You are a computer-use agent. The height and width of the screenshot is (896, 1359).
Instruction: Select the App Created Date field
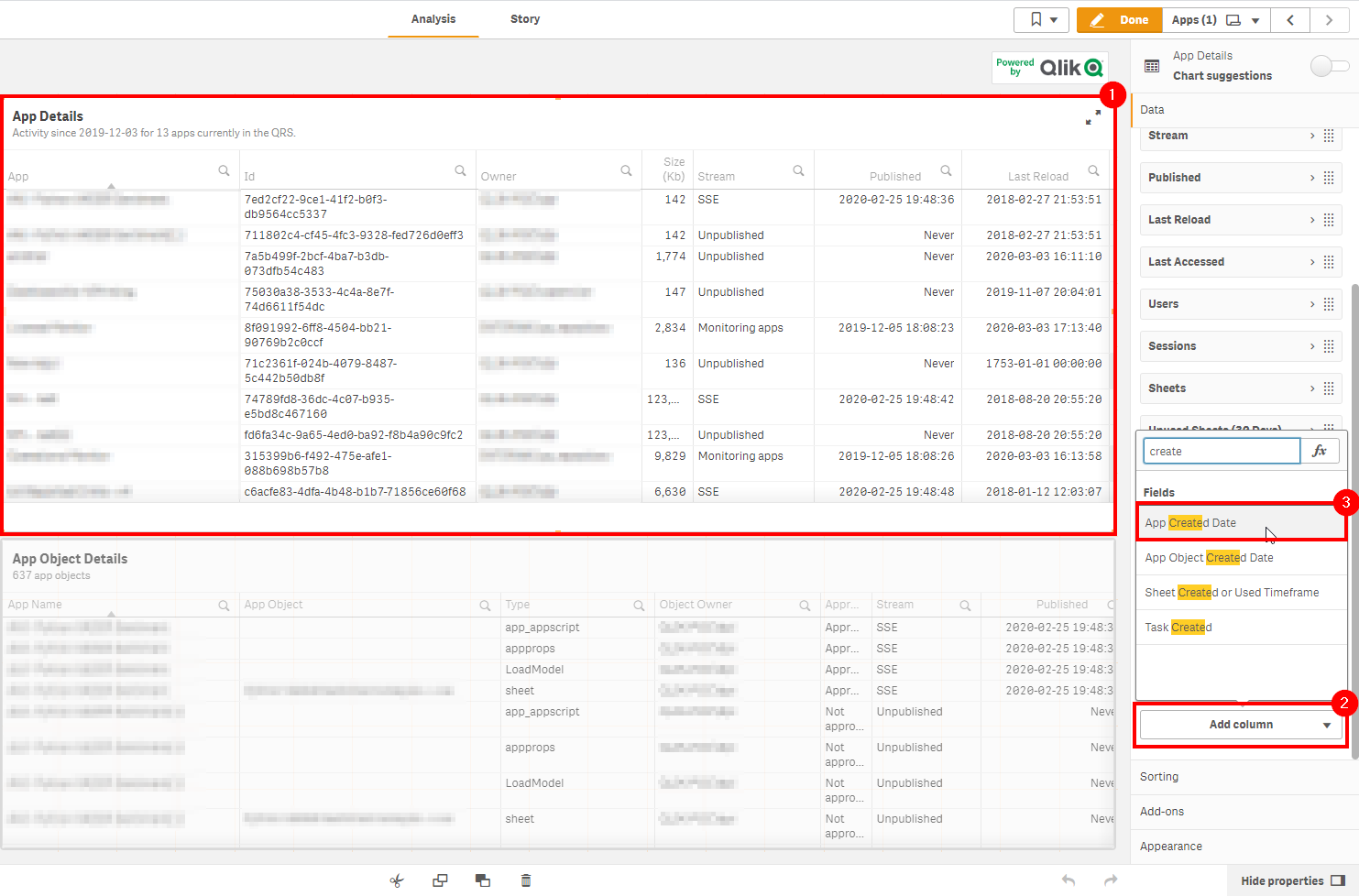(x=1190, y=523)
